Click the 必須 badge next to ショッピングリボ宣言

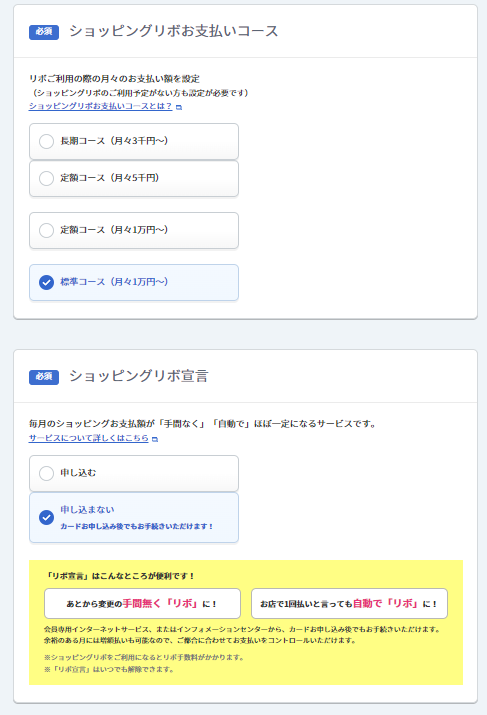tap(44, 377)
